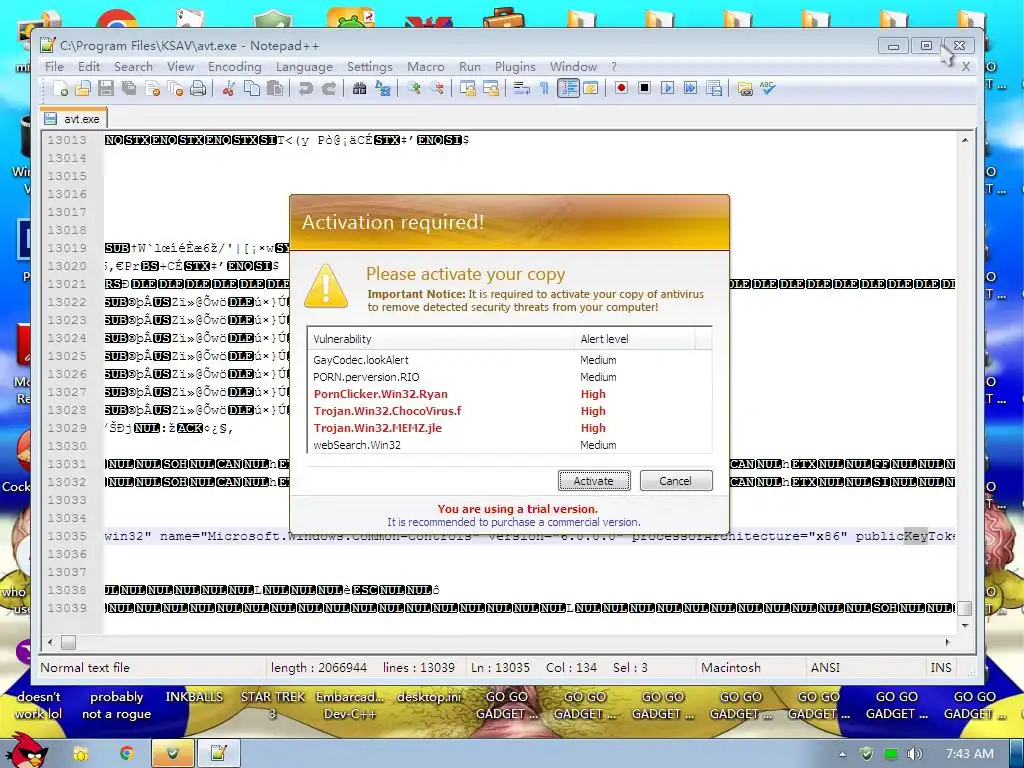
Task: Click the Record Macro red dot icon
Action: (621, 88)
